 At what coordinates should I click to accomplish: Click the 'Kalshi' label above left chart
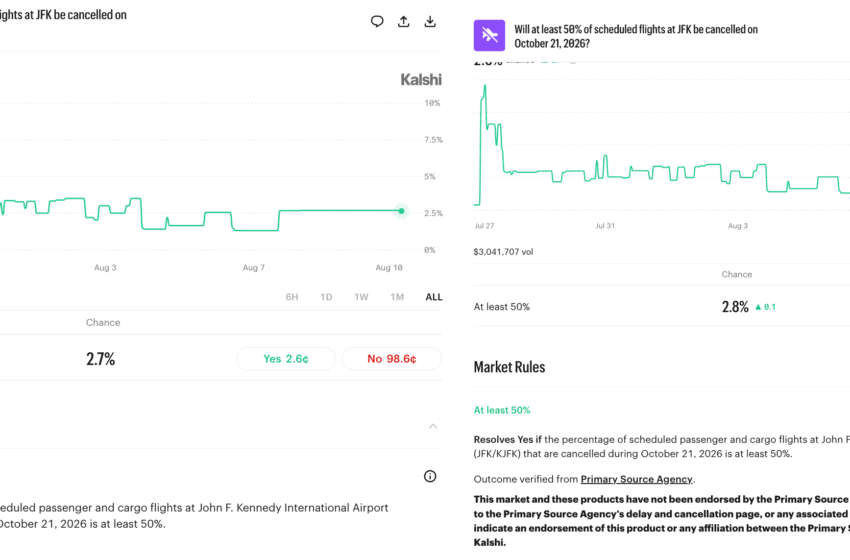421,80
